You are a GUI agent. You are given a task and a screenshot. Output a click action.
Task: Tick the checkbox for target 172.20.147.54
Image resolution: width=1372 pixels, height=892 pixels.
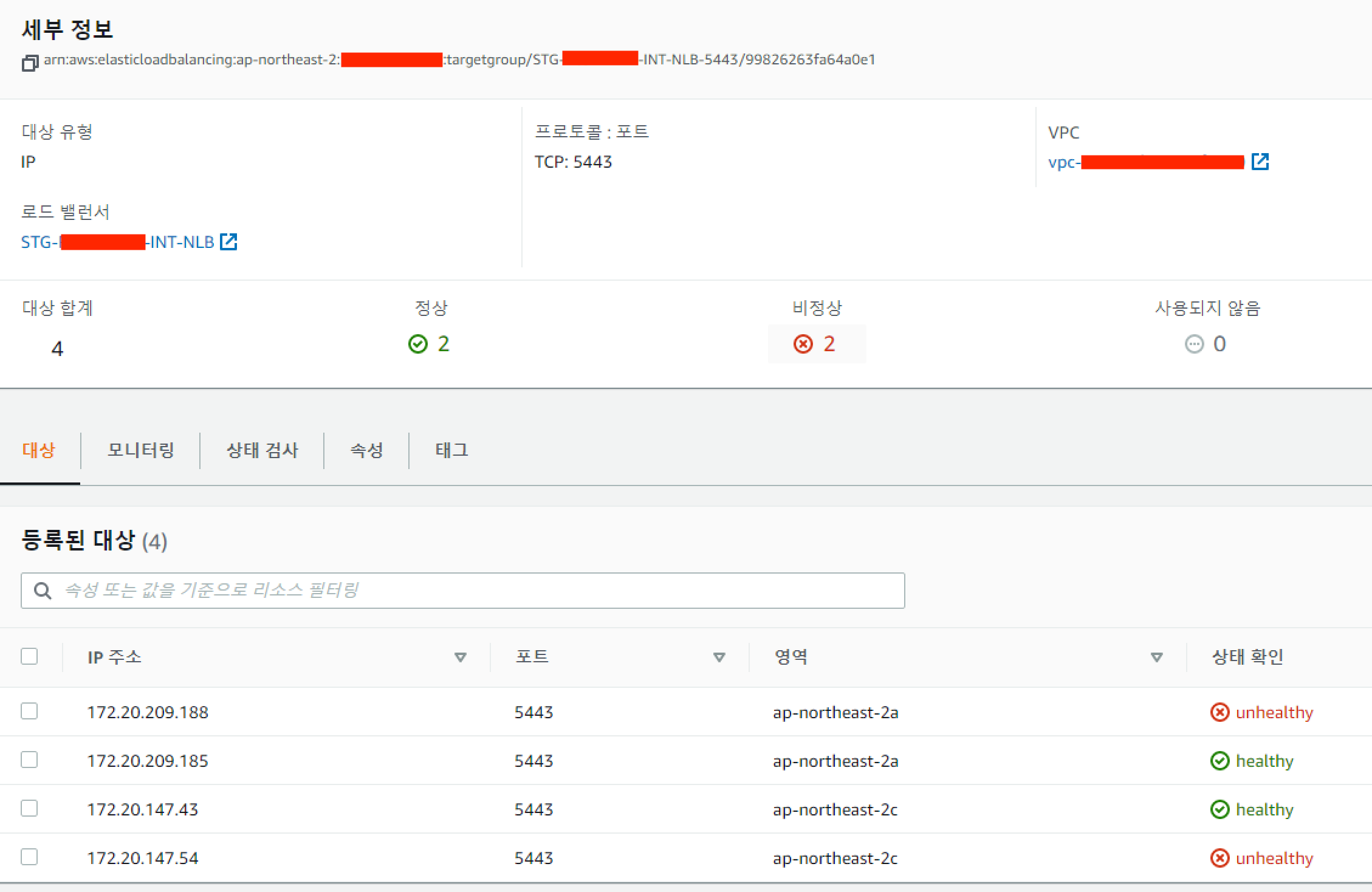29,857
